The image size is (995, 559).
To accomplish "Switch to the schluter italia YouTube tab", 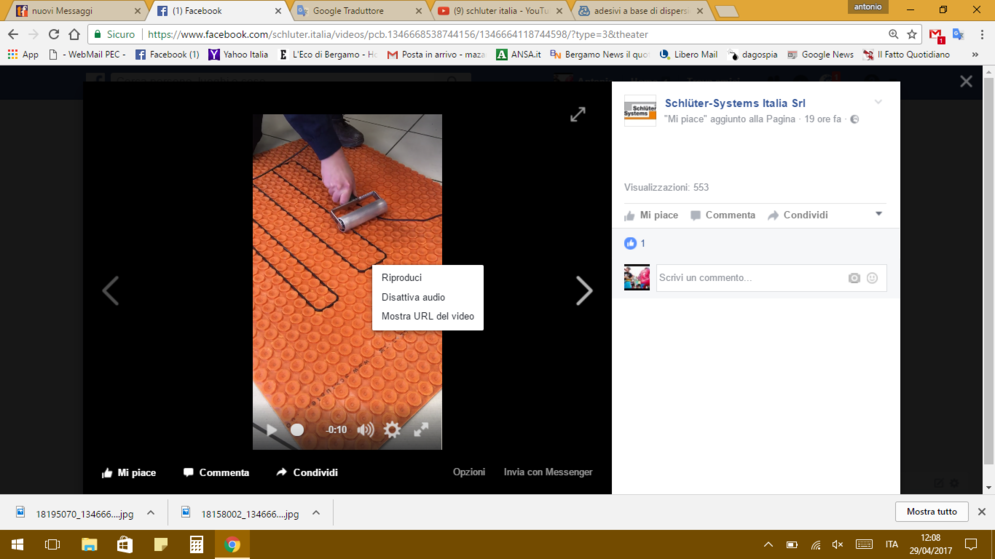I will [498, 11].
